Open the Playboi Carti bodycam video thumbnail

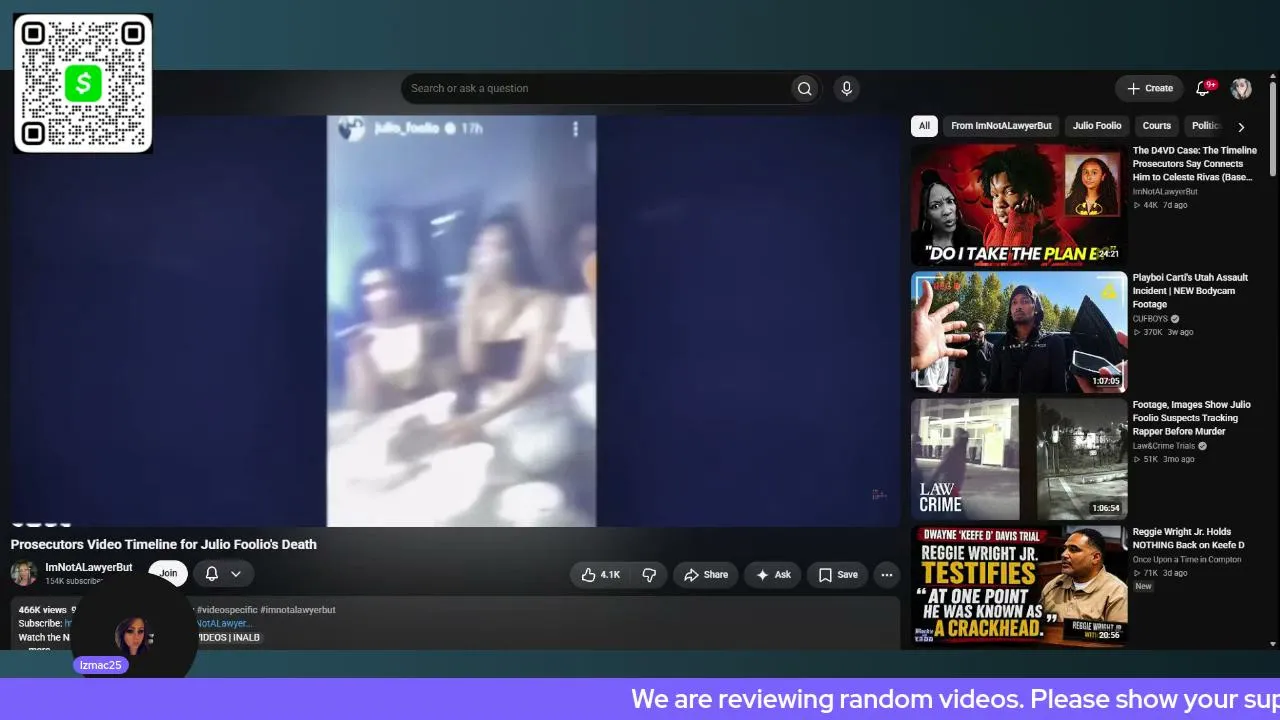[1019, 332]
